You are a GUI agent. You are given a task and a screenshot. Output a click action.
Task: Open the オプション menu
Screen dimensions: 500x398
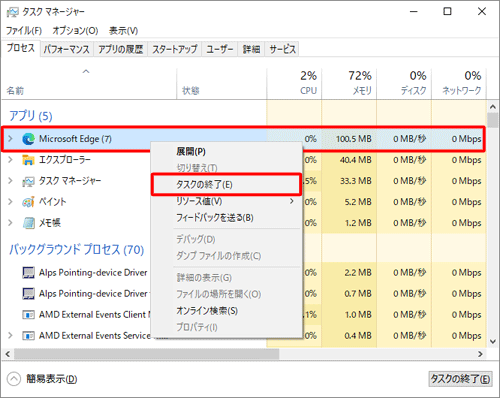click(75, 31)
